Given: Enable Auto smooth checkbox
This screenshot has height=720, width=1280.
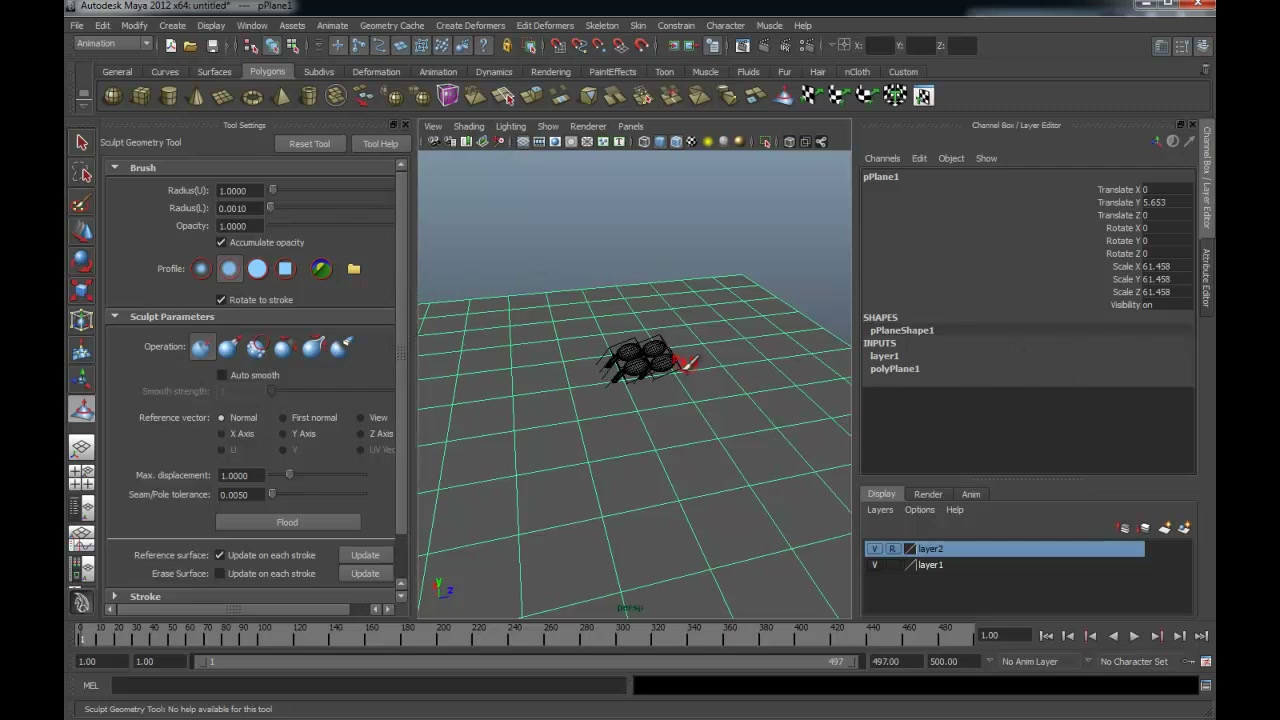Looking at the screenshot, I should tap(221, 375).
